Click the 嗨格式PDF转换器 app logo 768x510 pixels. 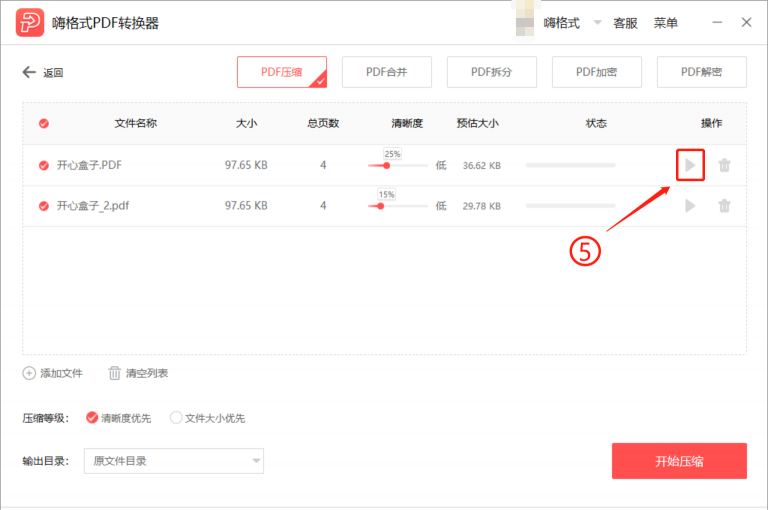click(x=30, y=23)
